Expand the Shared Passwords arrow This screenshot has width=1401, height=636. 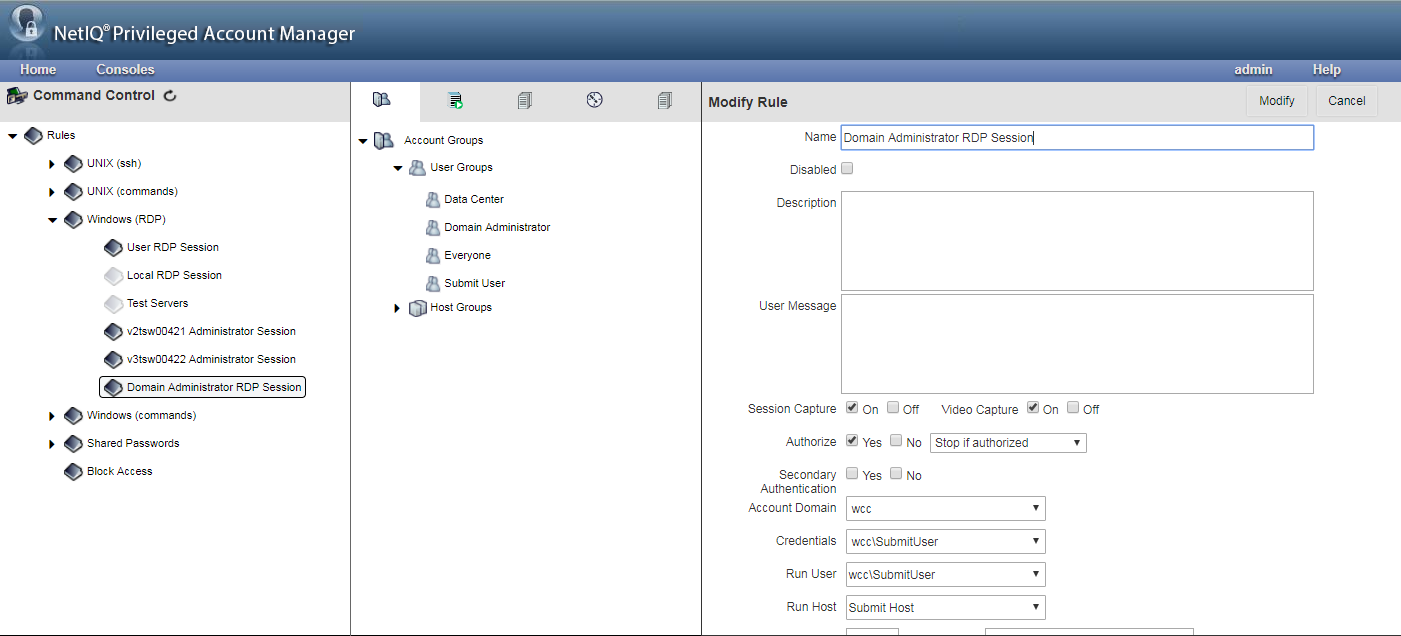point(52,443)
